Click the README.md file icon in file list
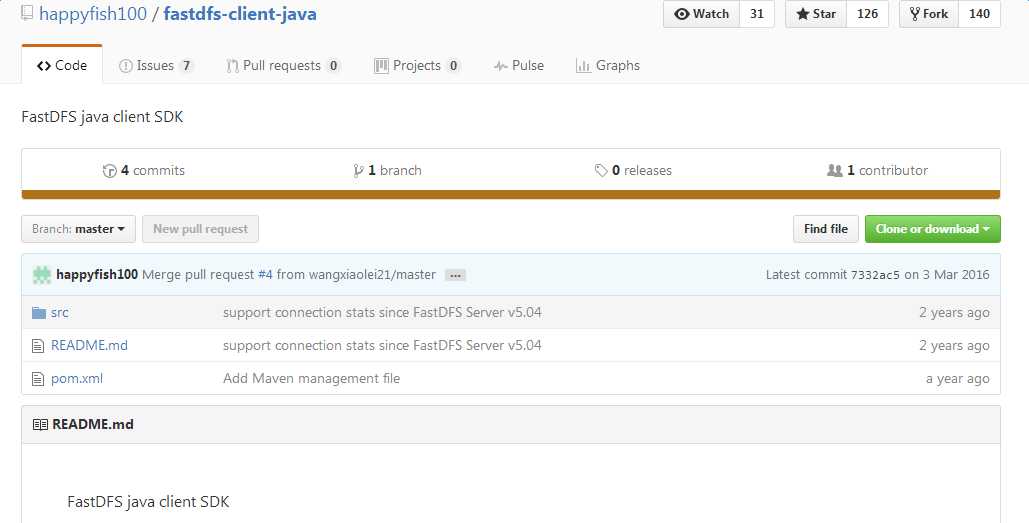The image size is (1029, 523). tap(38, 346)
